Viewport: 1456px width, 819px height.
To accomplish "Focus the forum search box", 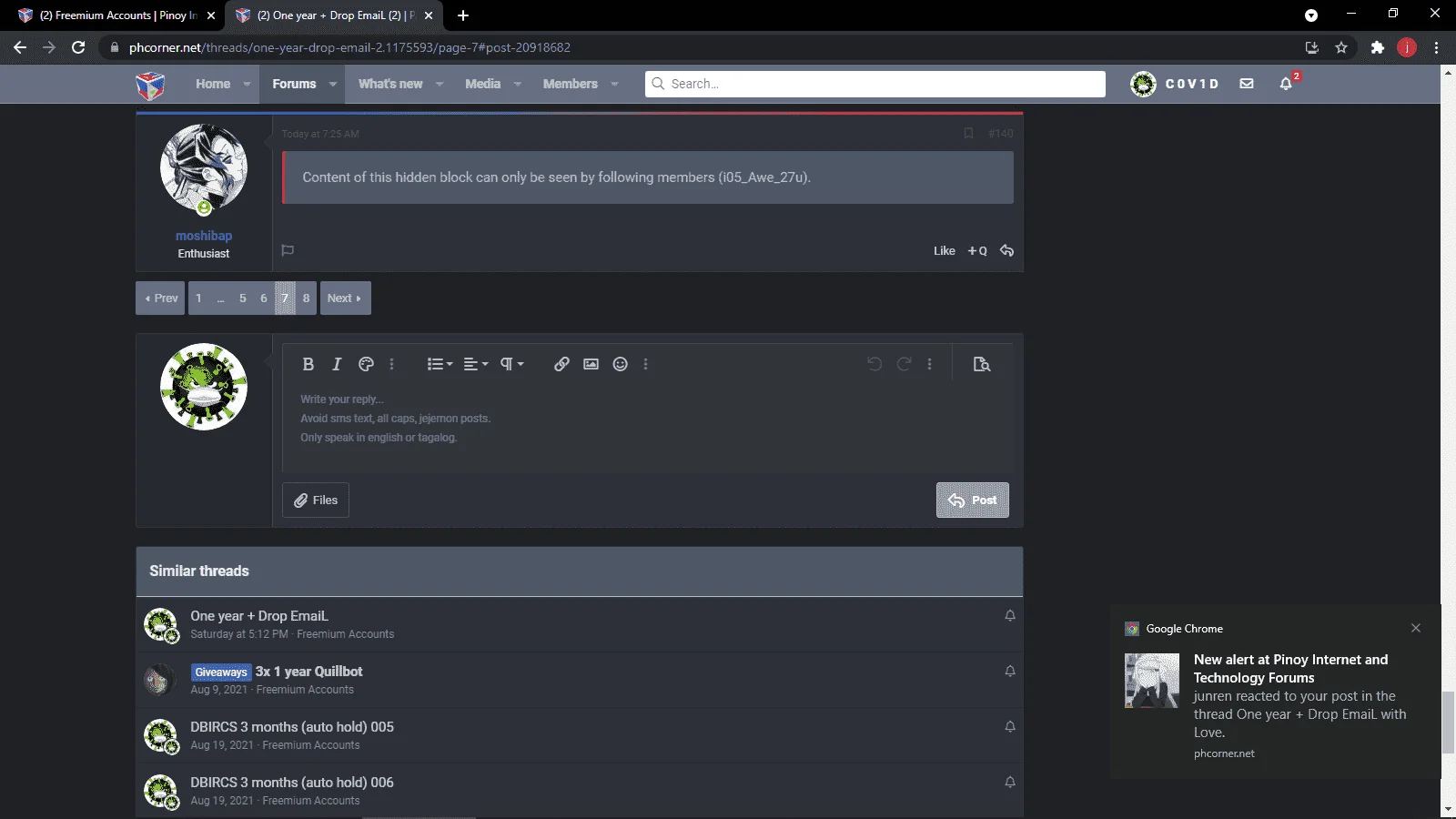I will [875, 84].
